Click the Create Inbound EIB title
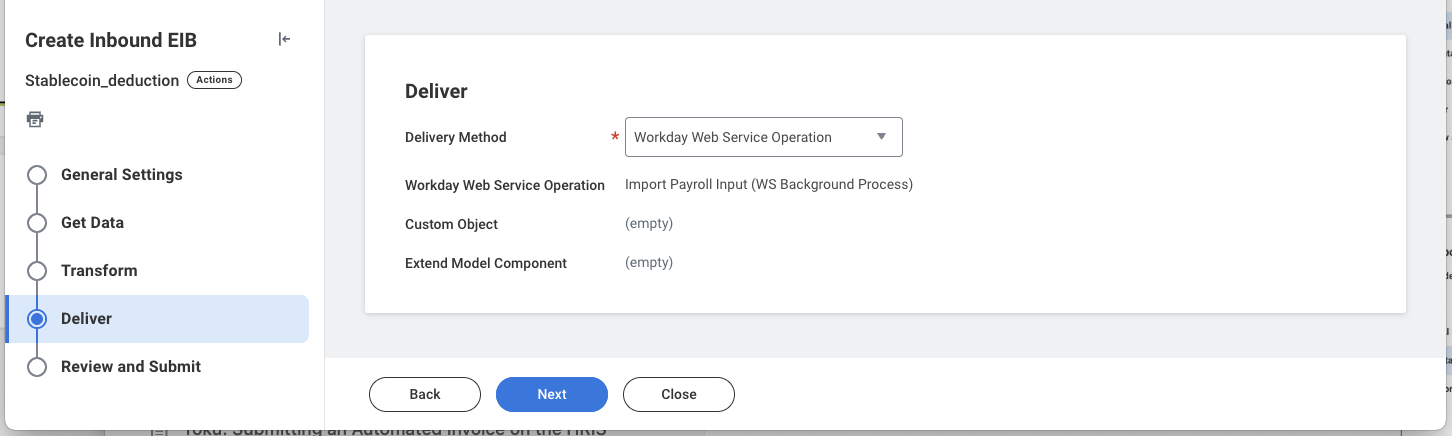Image resolution: width=1452 pixels, height=436 pixels. click(x=111, y=40)
